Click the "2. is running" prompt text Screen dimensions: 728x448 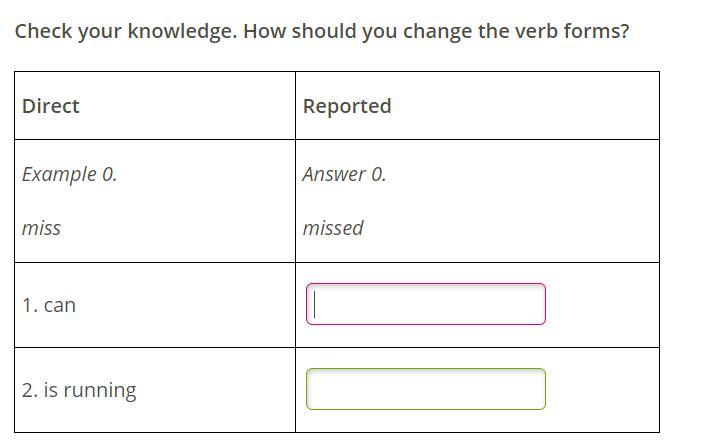pos(79,390)
